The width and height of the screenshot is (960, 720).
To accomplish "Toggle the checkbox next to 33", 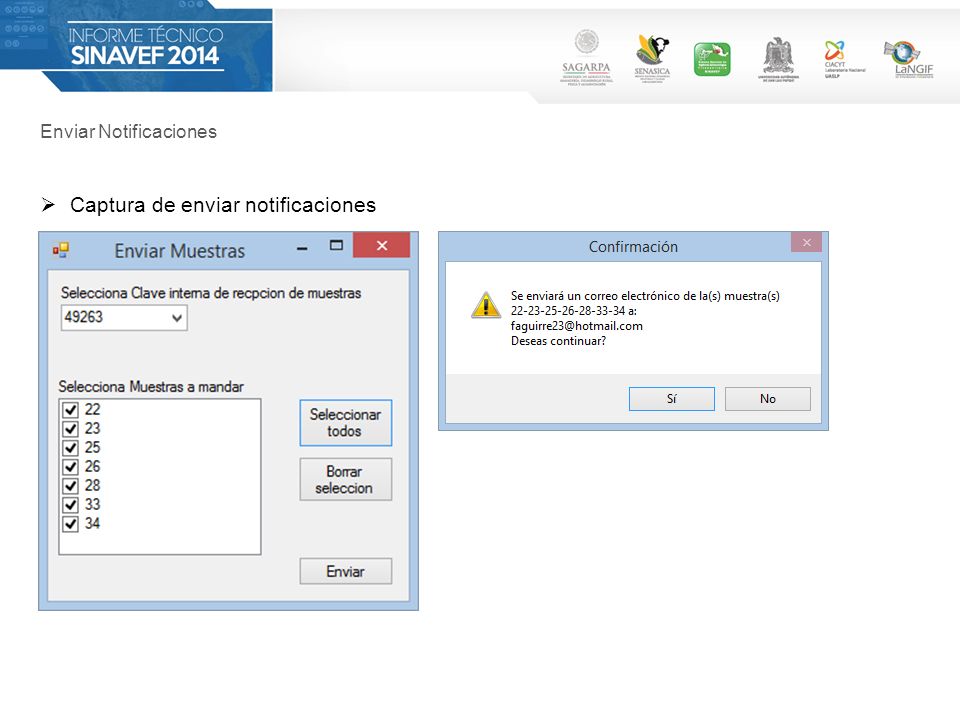I will tap(71, 504).
